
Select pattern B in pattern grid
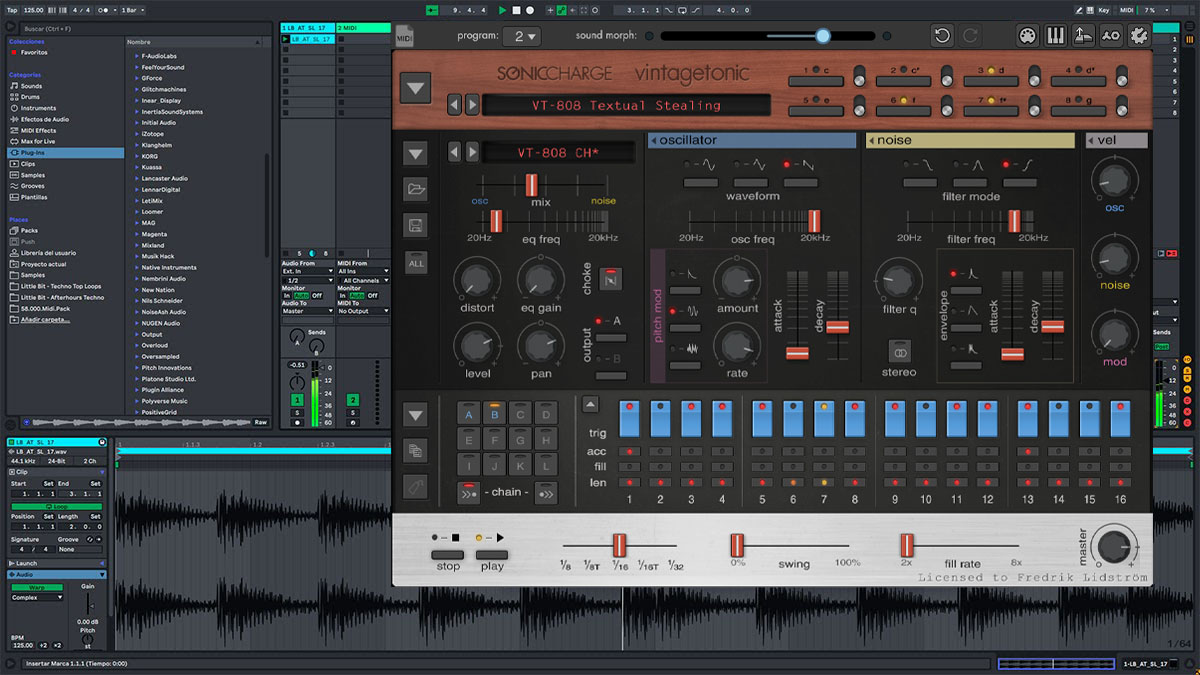(x=494, y=414)
